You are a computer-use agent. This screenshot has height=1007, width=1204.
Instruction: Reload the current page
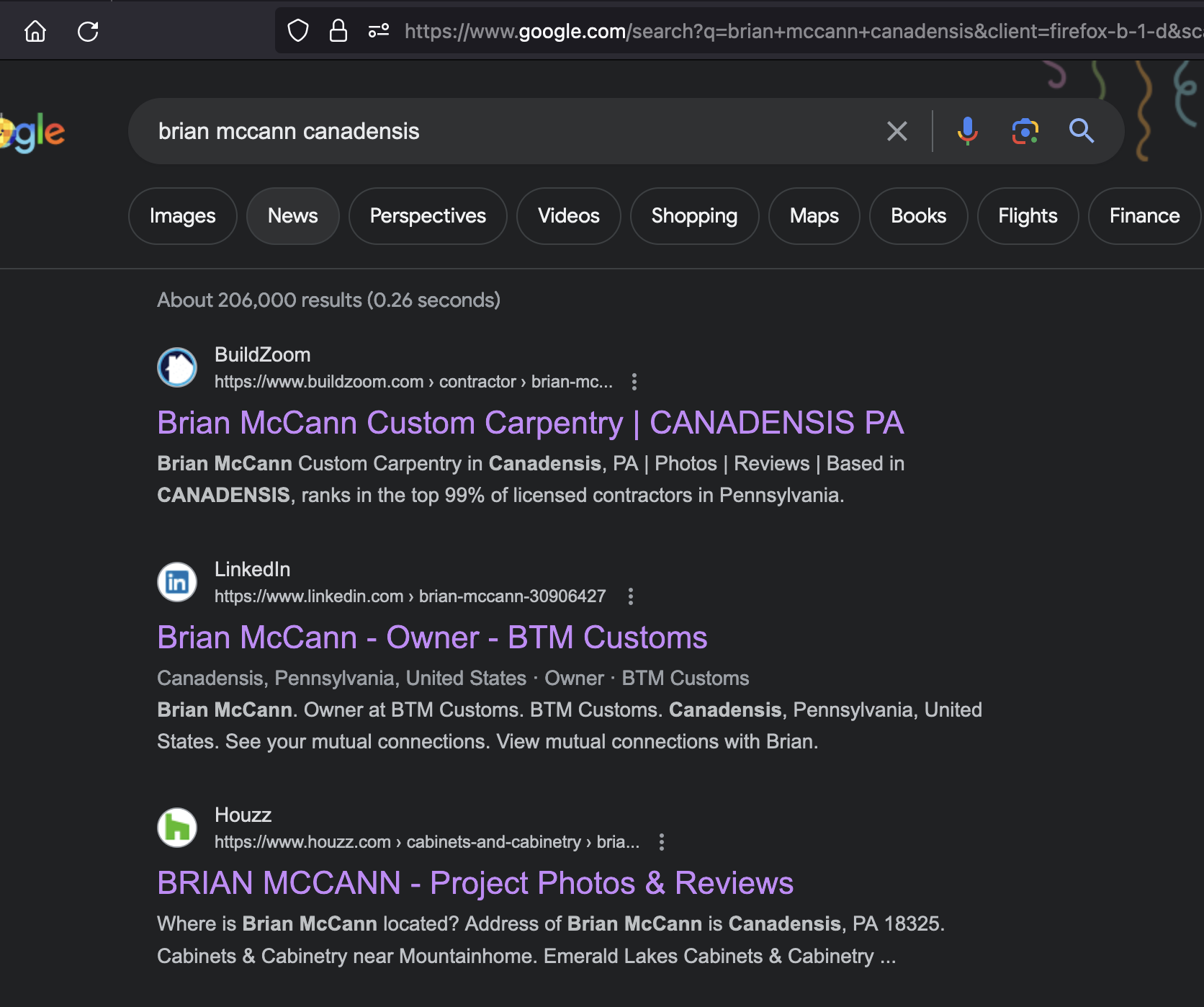point(88,31)
